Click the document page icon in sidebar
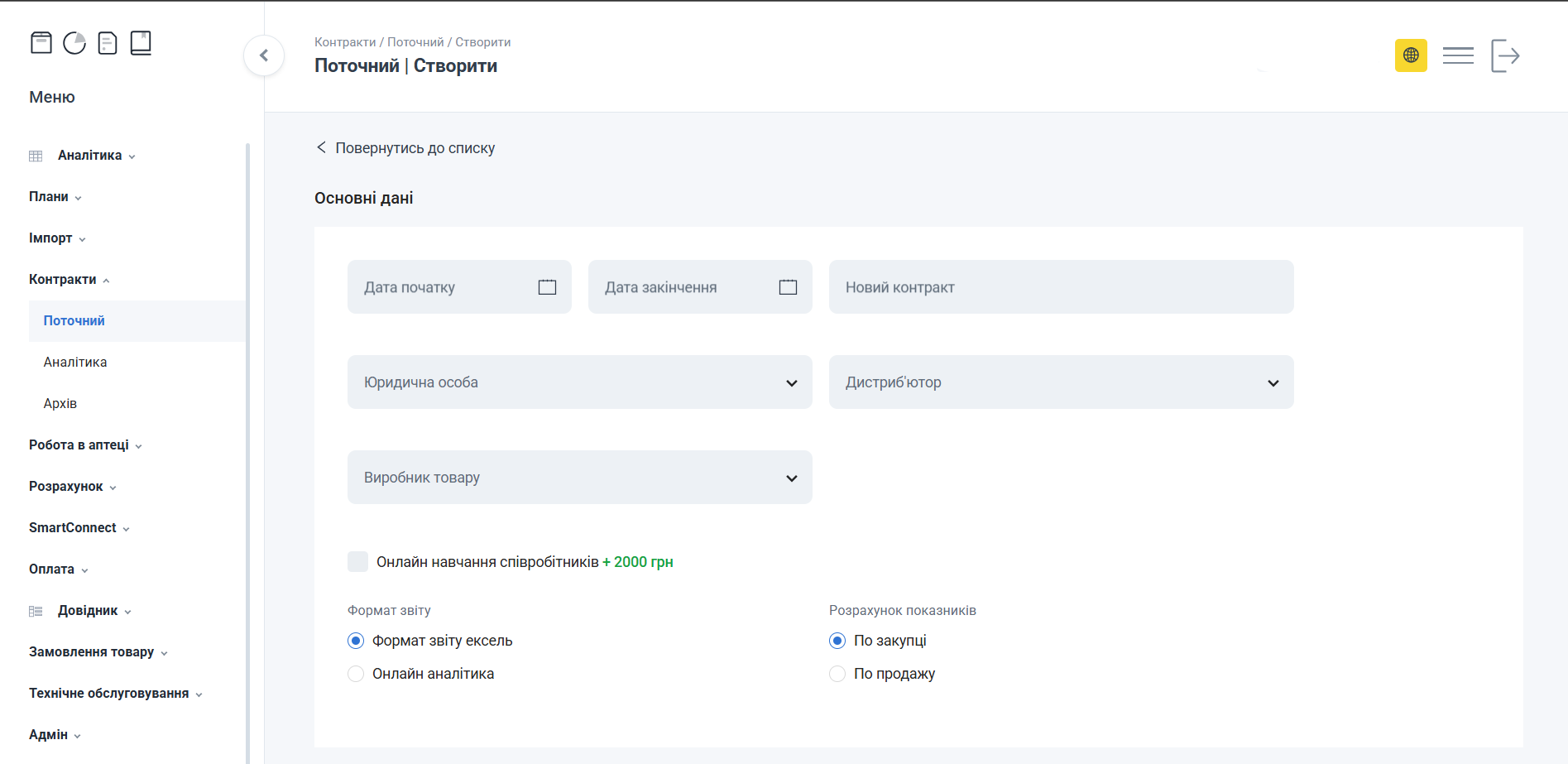 coord(108,43)
